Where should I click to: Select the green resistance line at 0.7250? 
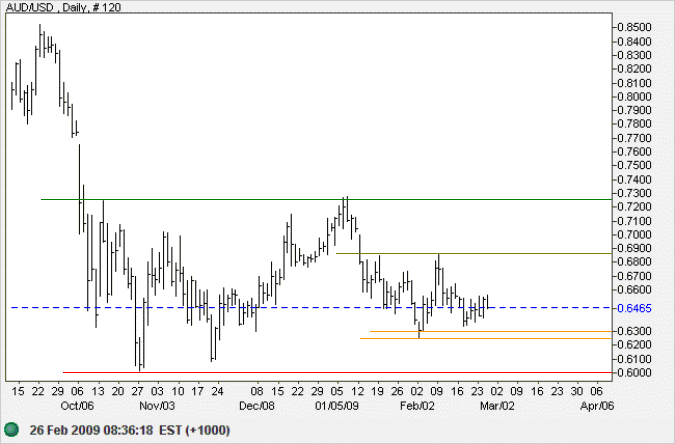click(326, 199)
